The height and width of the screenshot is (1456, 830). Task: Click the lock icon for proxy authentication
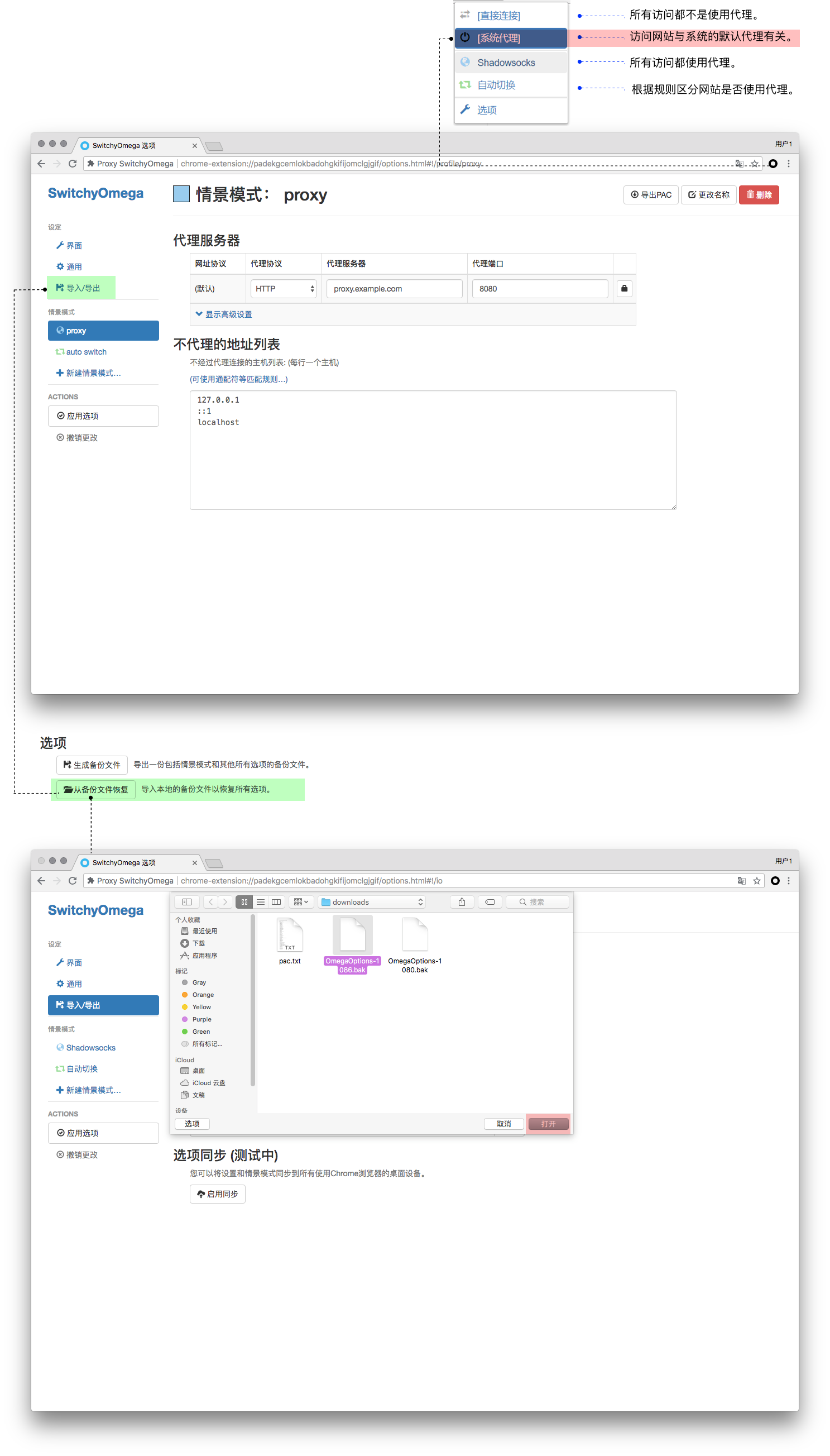point(624,289)
